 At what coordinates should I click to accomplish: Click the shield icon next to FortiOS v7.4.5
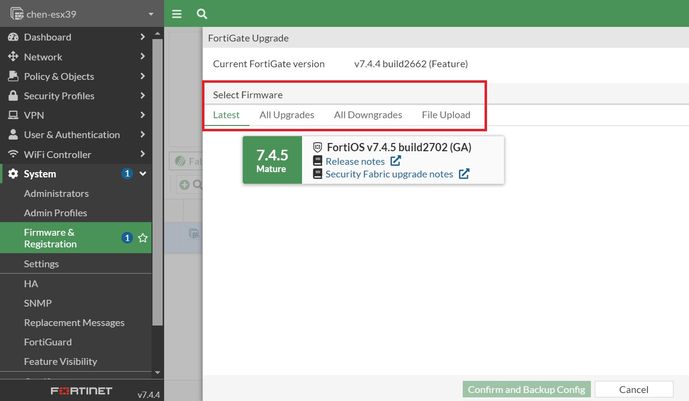(x=317, y=147)
